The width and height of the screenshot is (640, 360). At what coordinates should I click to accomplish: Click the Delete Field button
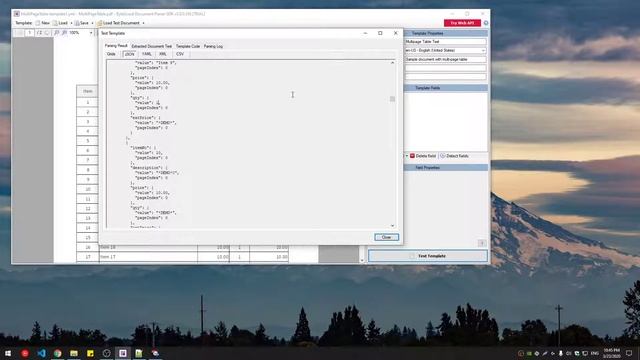pos(423,156)
